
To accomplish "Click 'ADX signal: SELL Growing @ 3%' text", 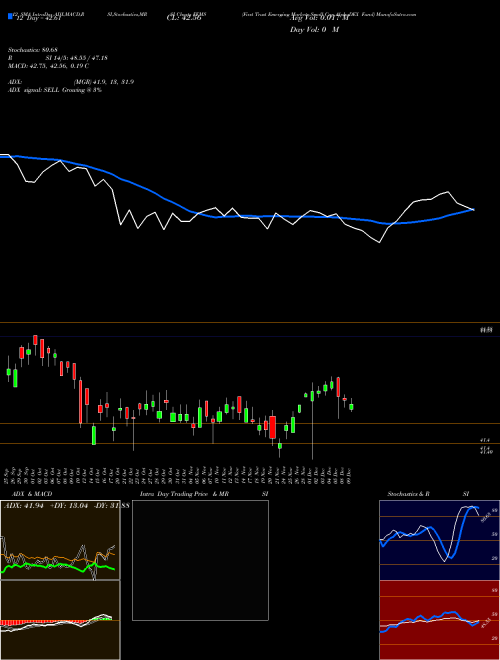I will point(55,90).
